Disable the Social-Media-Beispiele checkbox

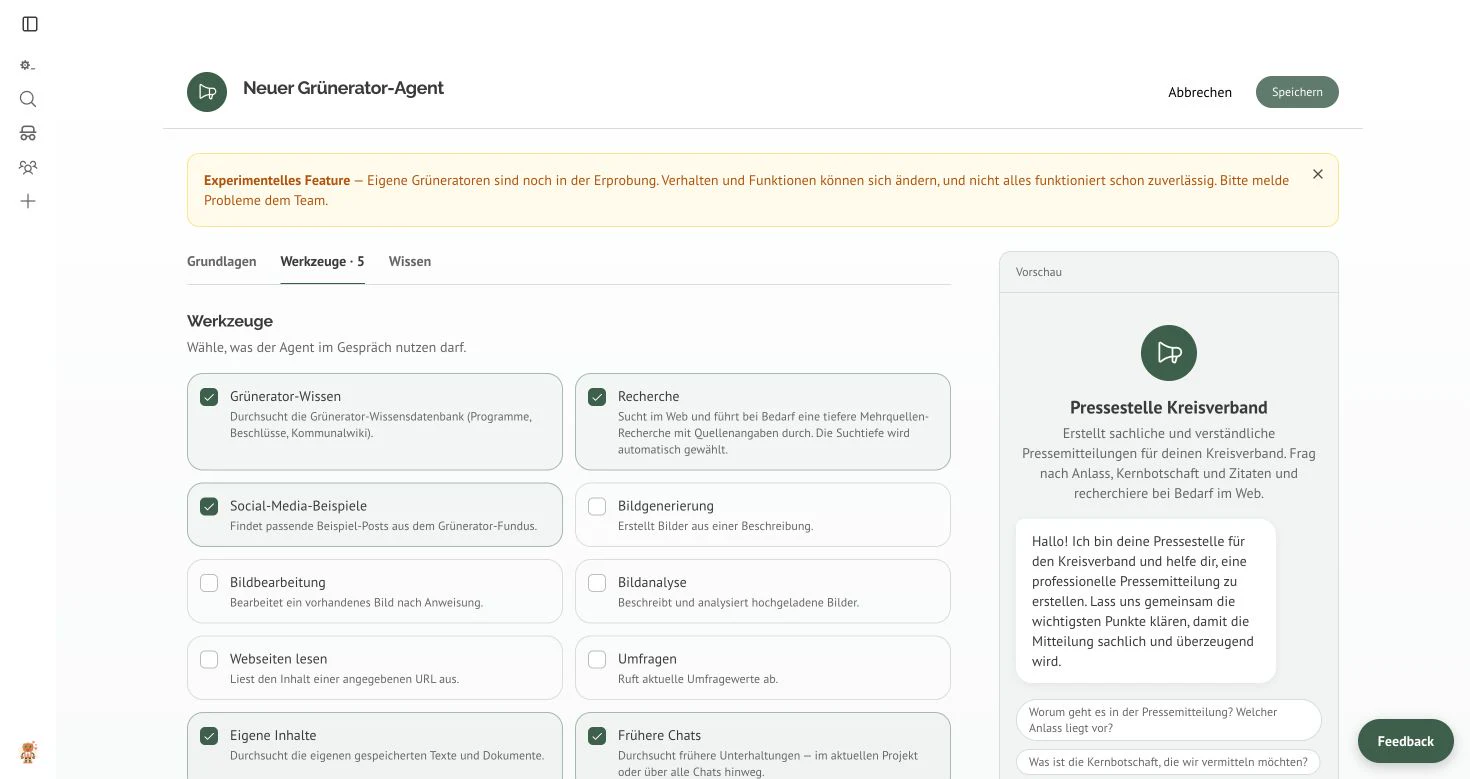pyautogui.click(x=209, y=506)
